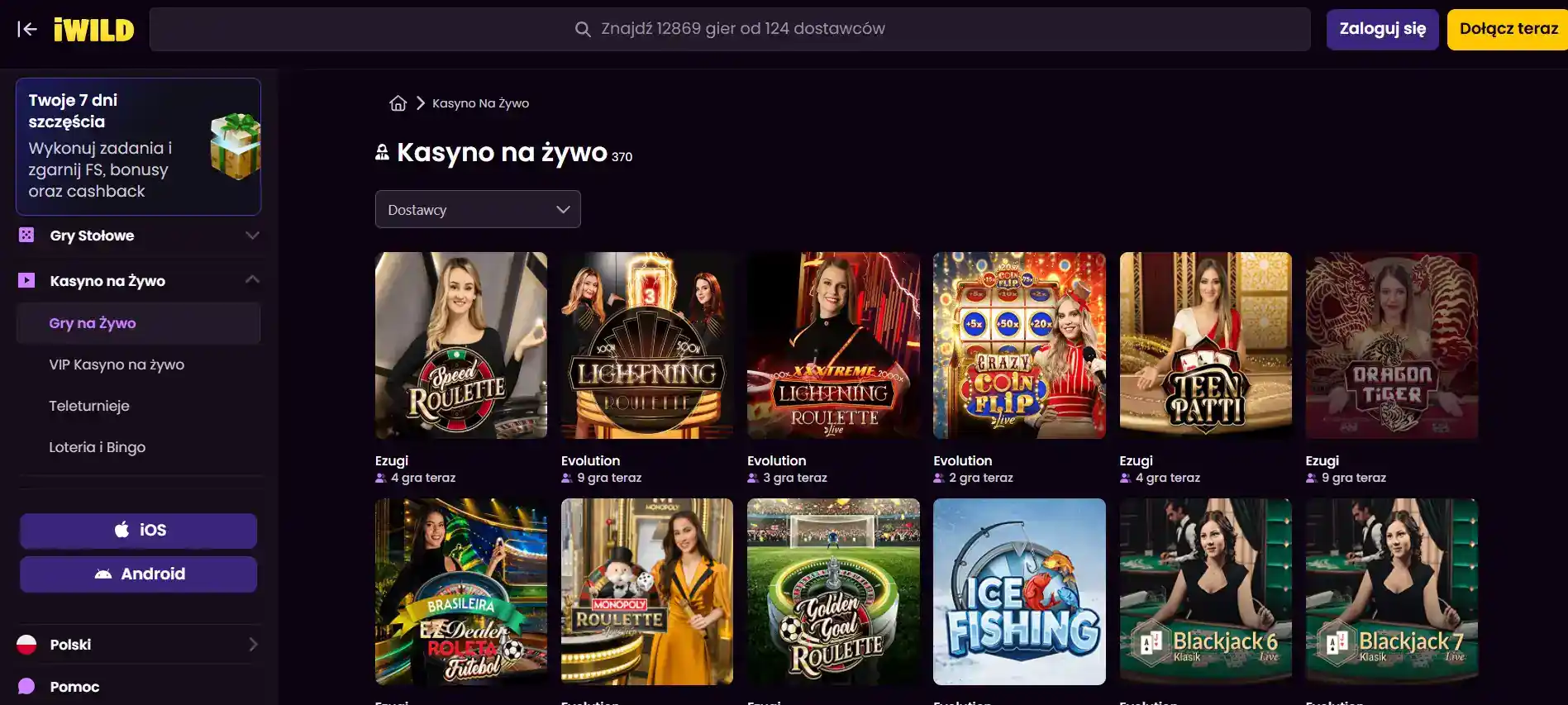Go to home via breadcrumb house icon
The image size is (1568, 705).
pyautogui.click(x=398, y=103)
